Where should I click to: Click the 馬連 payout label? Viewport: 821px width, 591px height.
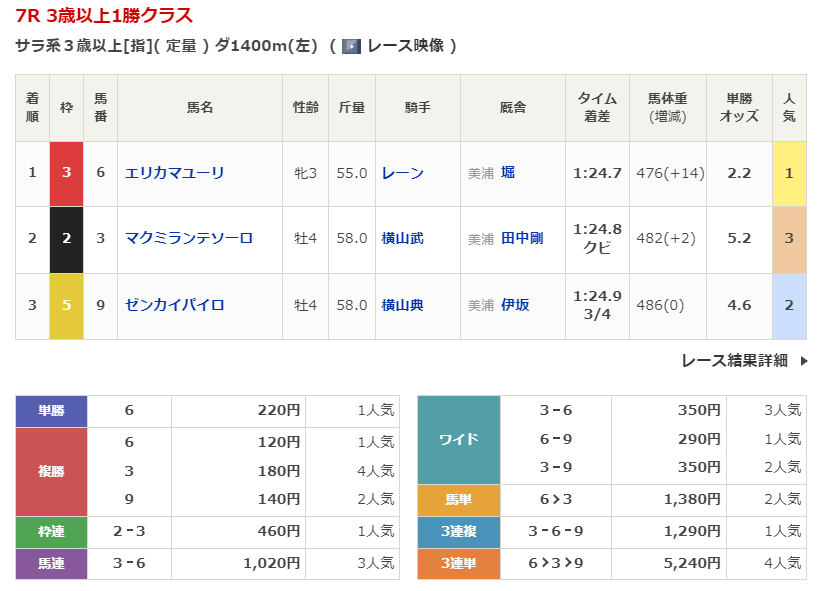(51, 564)
